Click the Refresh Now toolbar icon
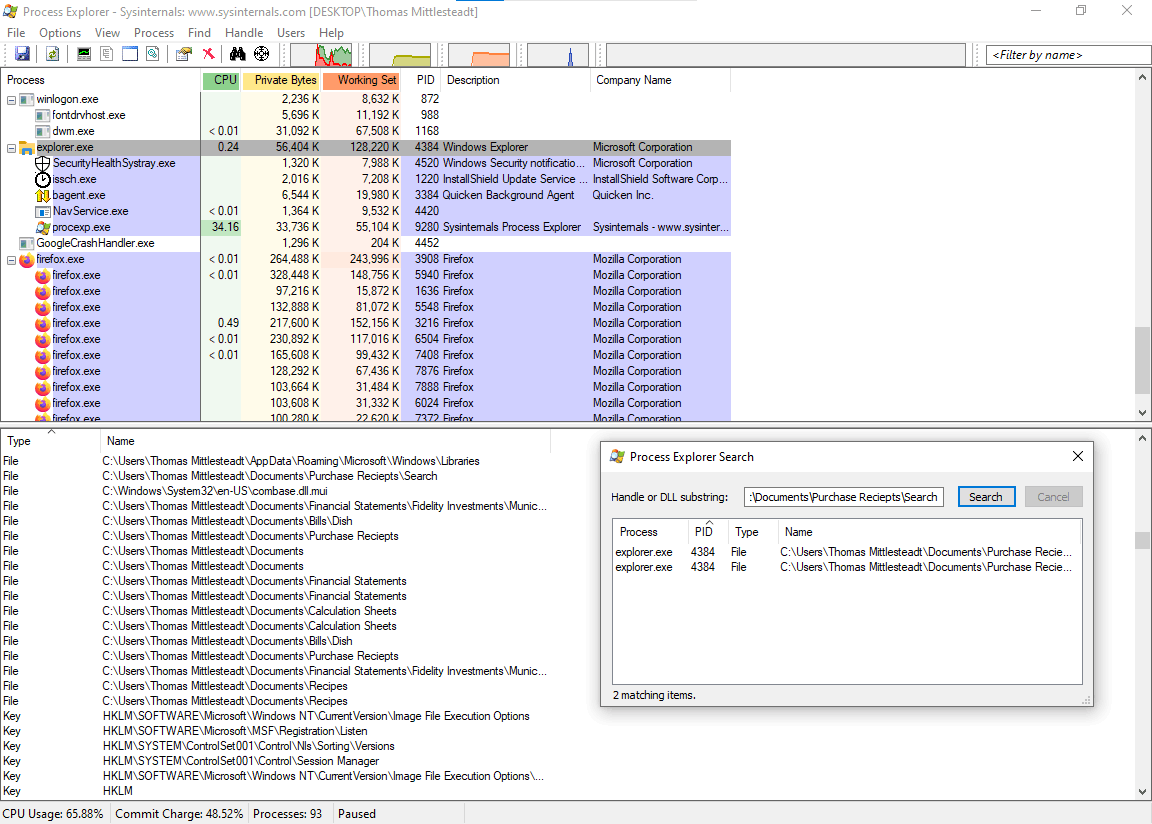This screenshot has height=824, width=1152. click(x=52, y=54)
